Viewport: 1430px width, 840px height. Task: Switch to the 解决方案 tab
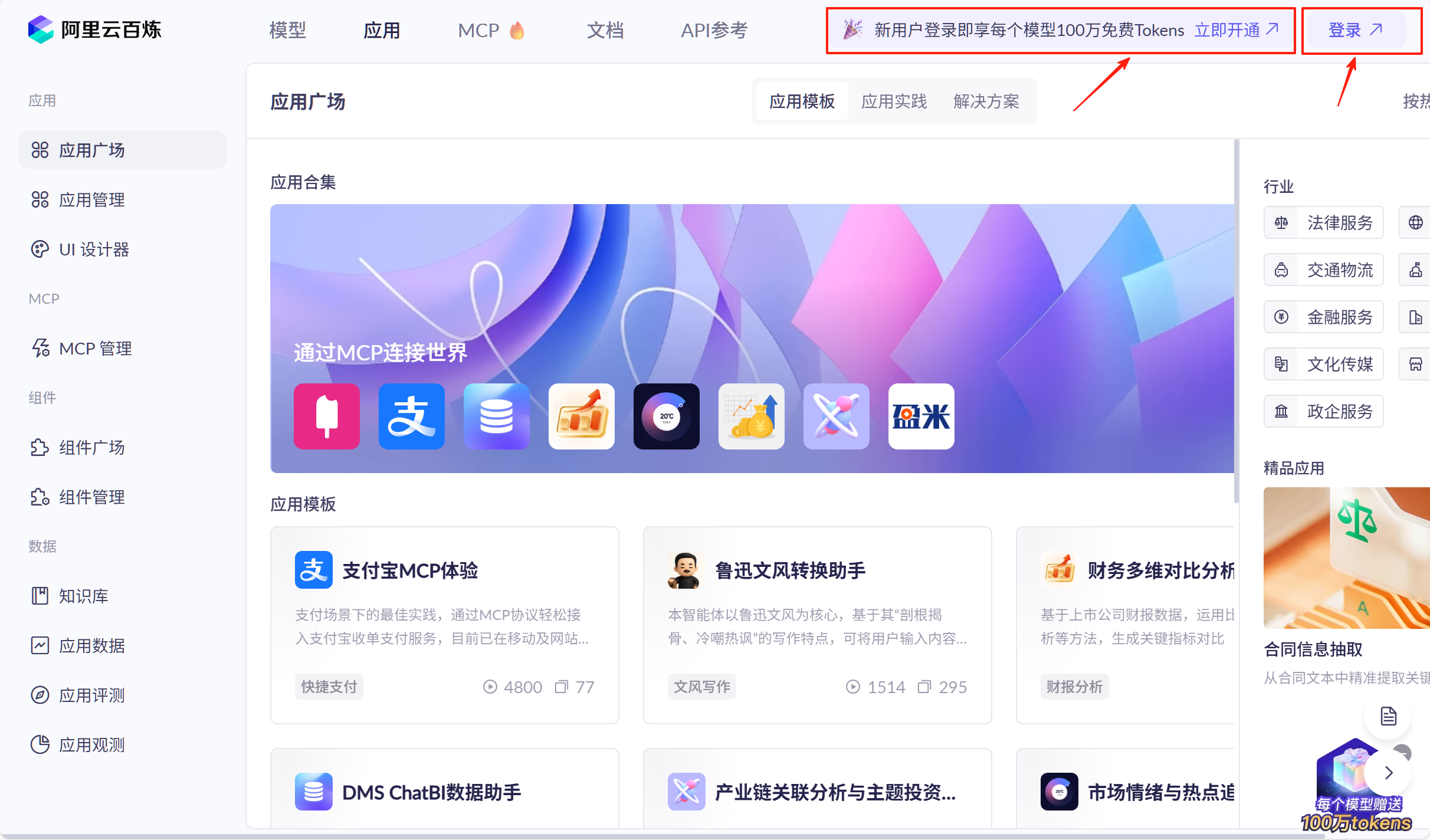986,101
